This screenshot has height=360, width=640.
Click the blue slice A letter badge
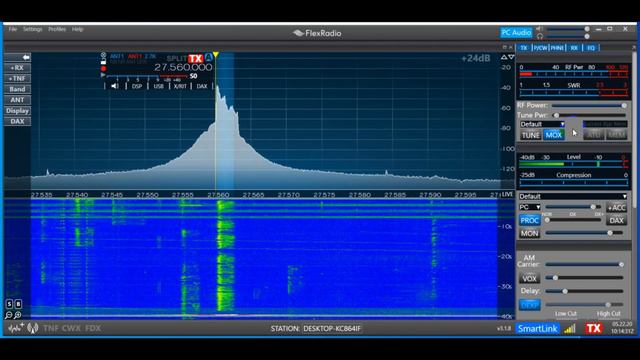click(x=209, y=57)
